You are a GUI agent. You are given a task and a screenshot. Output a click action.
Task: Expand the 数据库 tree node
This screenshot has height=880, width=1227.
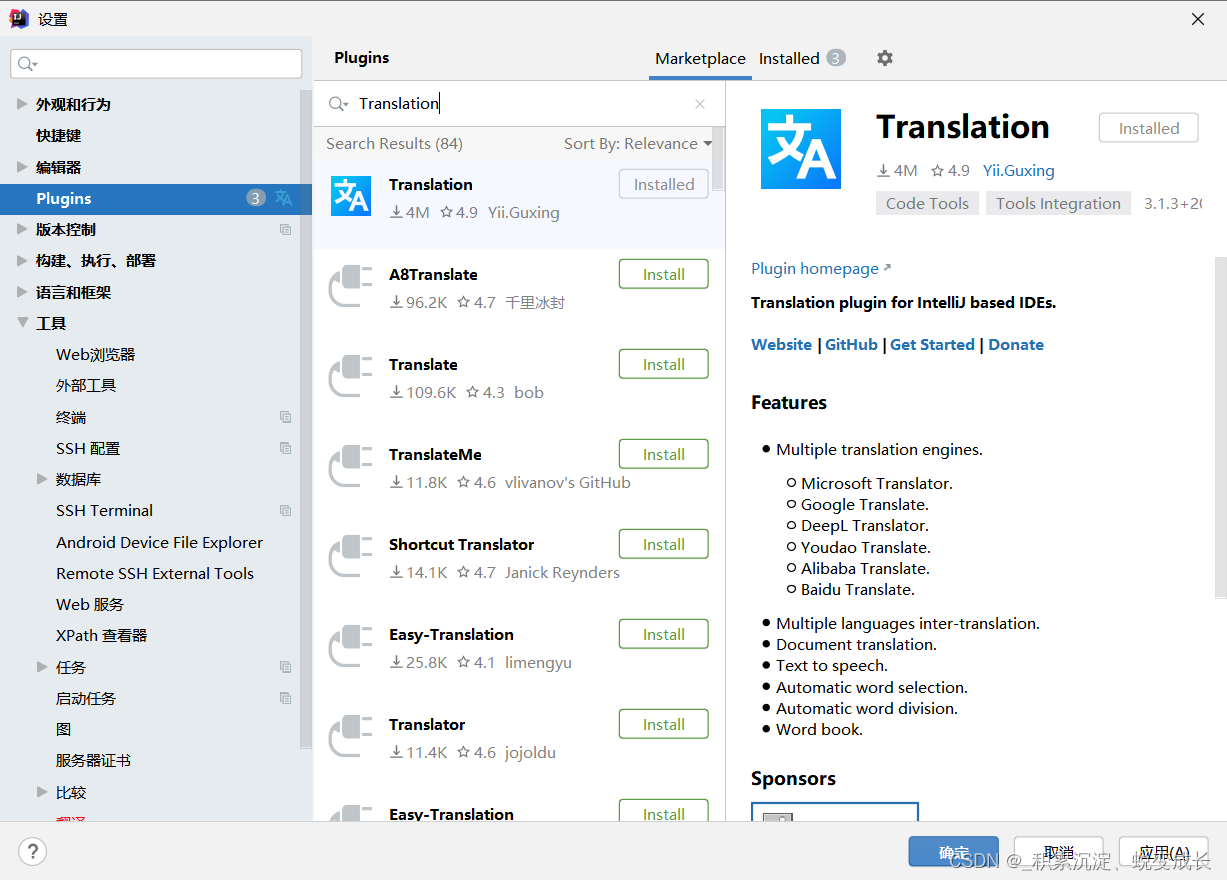[x=42, y=479]
